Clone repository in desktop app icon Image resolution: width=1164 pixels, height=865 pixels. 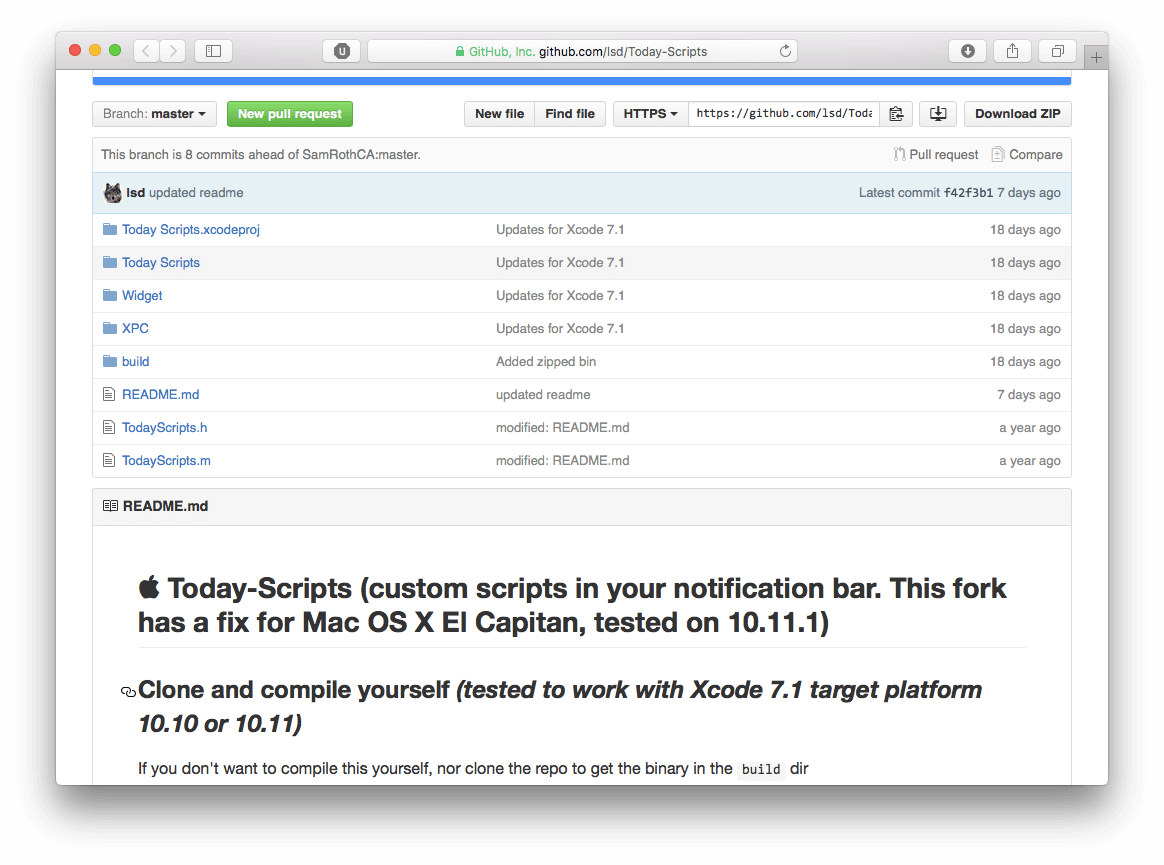coord(938,114)
